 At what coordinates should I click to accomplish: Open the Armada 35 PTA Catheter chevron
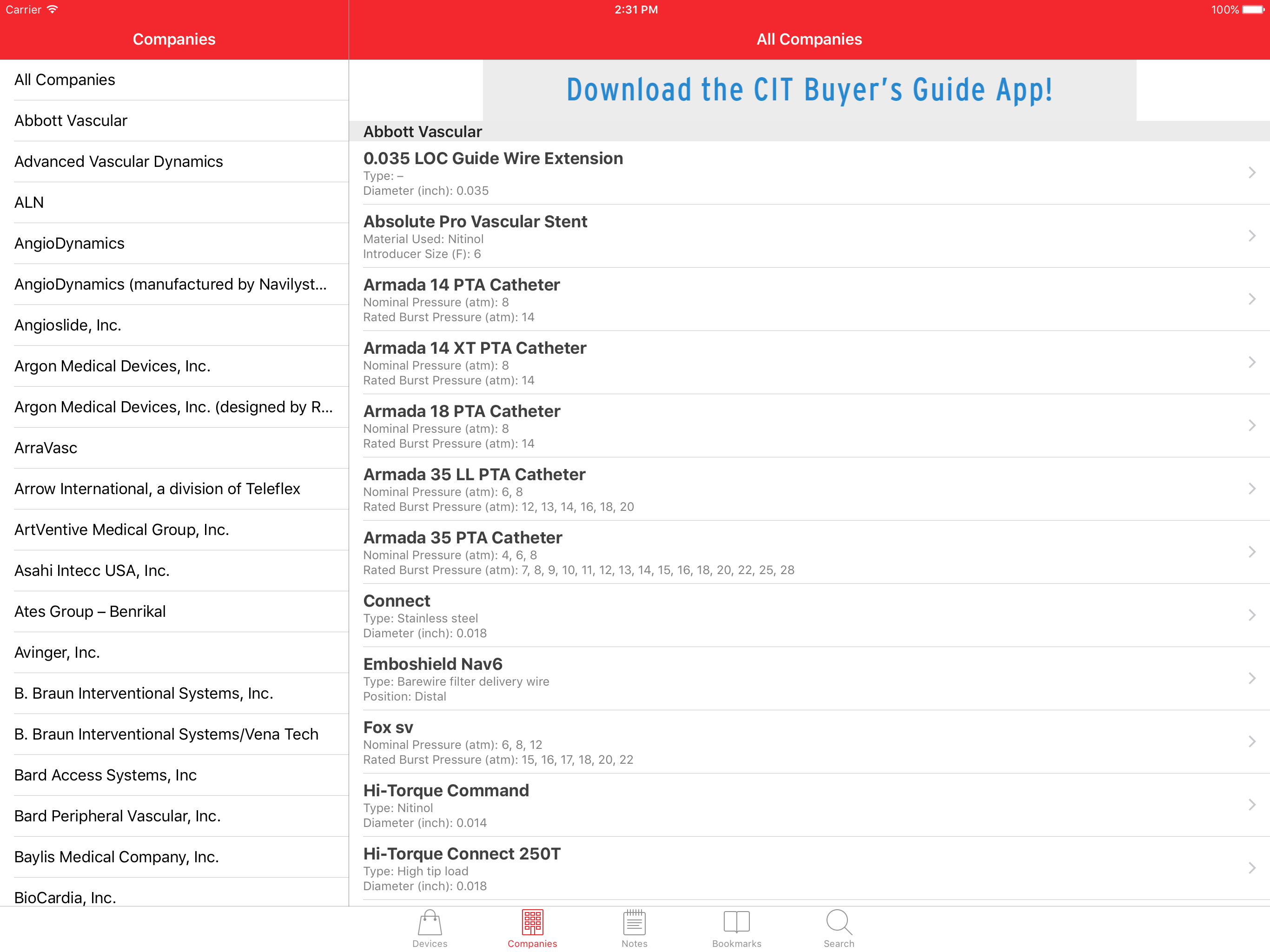[1252, 552]
